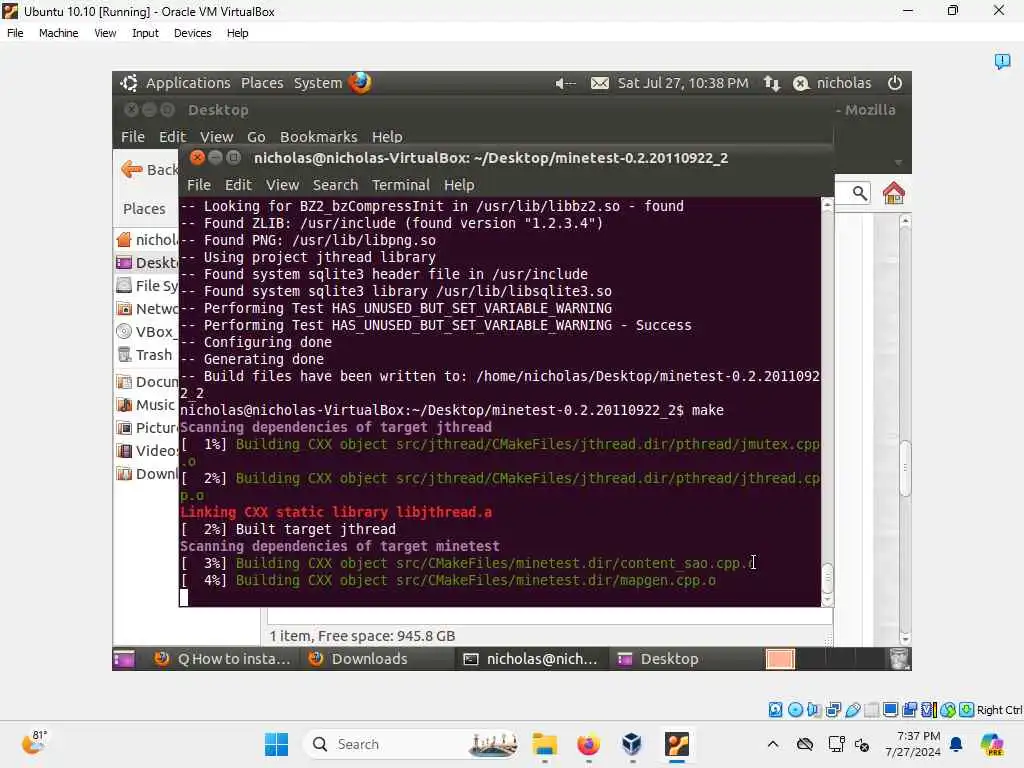Click the Back arrow in file manager
This screenshot has width=1024, height=768.
[132, 170]
